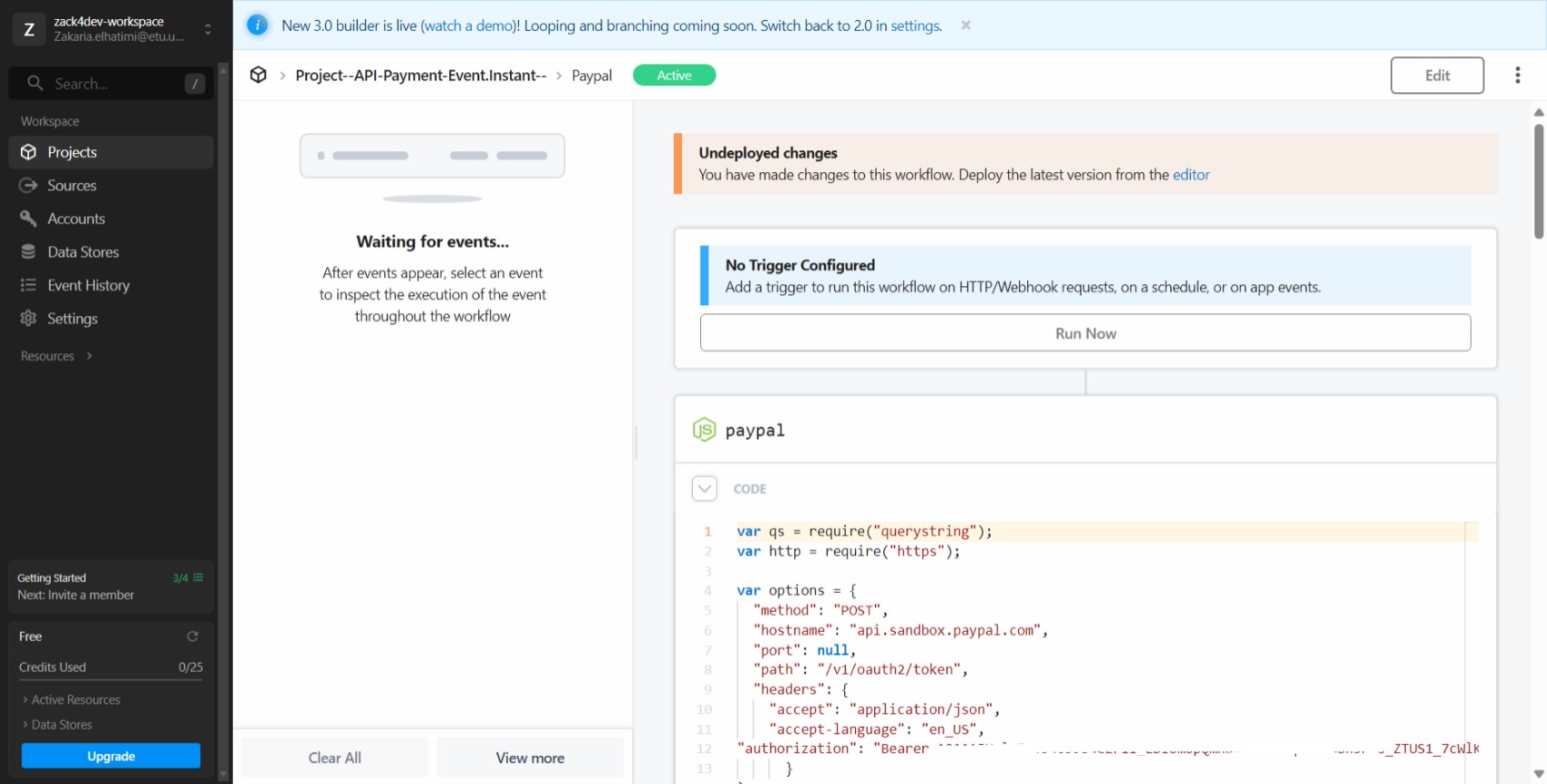This screenshot has height=784, width=1547.
Task: Expand the Resources section
Action: 56,356
